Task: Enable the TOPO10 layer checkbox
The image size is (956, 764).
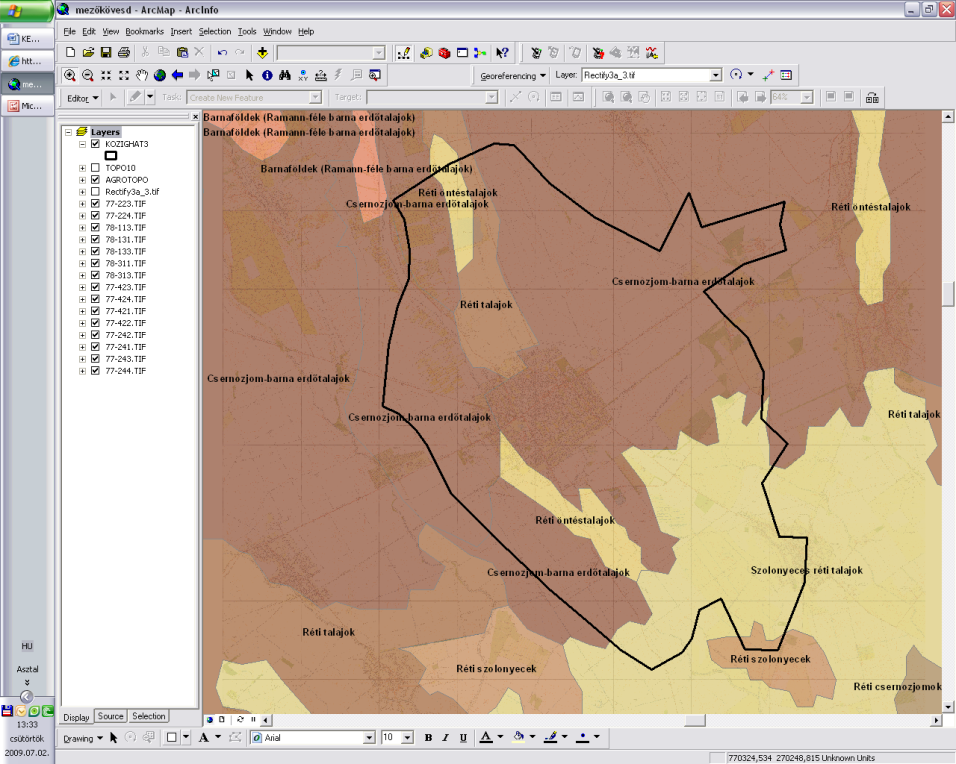Action: (x=95, y=168)
